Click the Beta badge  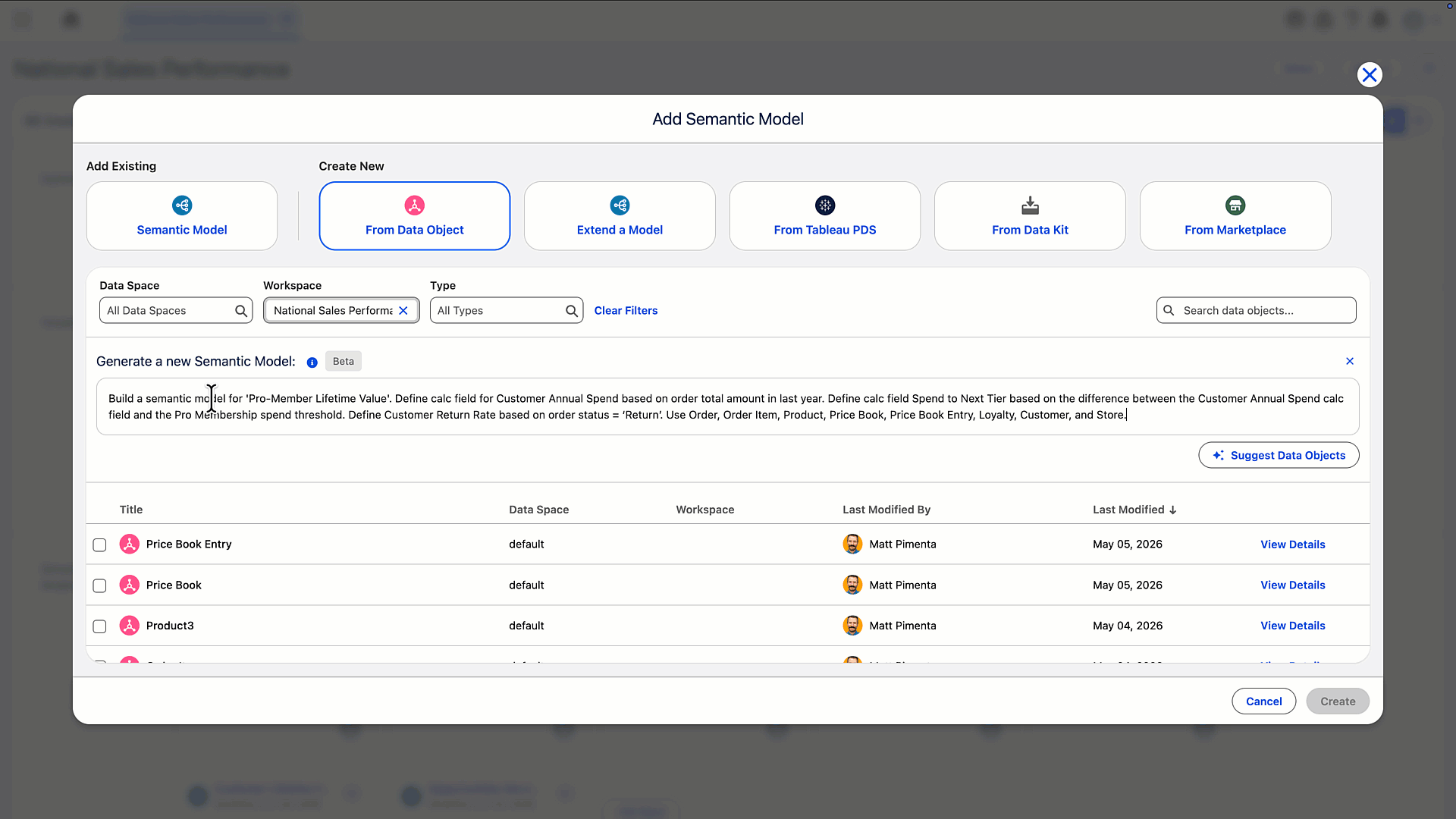coord(344,361)
